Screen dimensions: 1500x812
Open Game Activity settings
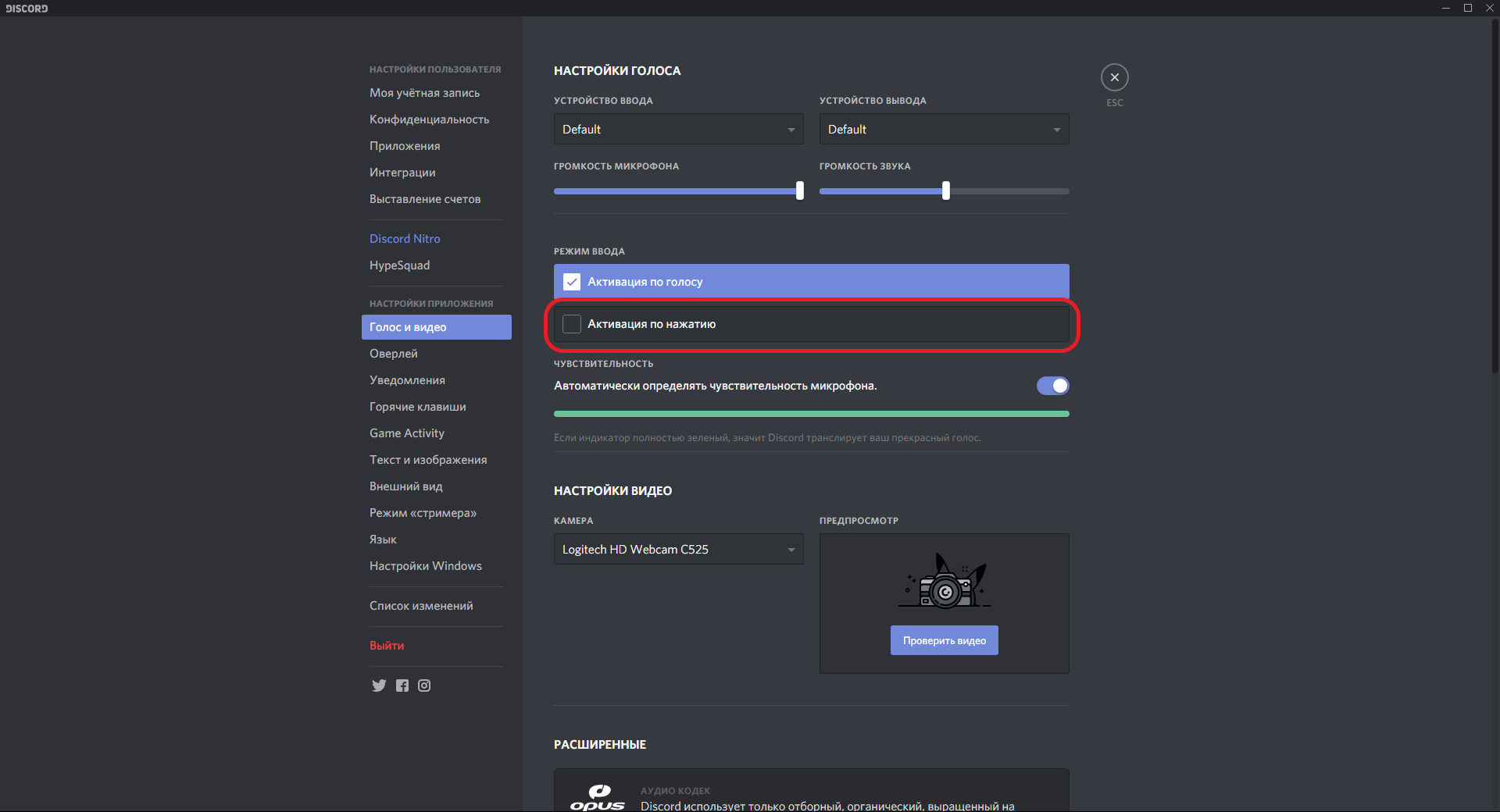[x=436, y=433]
